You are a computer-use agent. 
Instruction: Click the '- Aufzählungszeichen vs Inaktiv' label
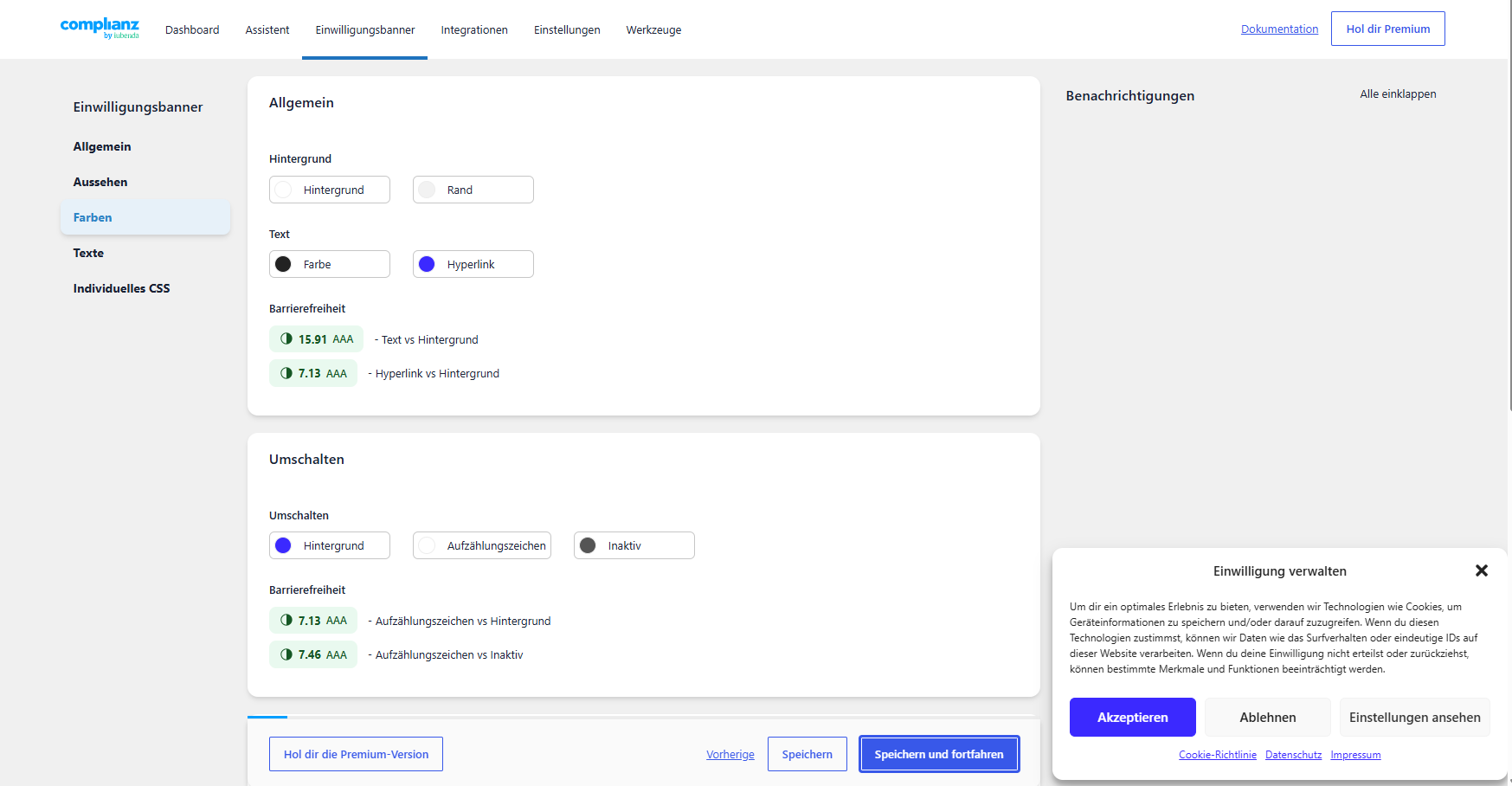pyautogui.click(x=446, y=654)
